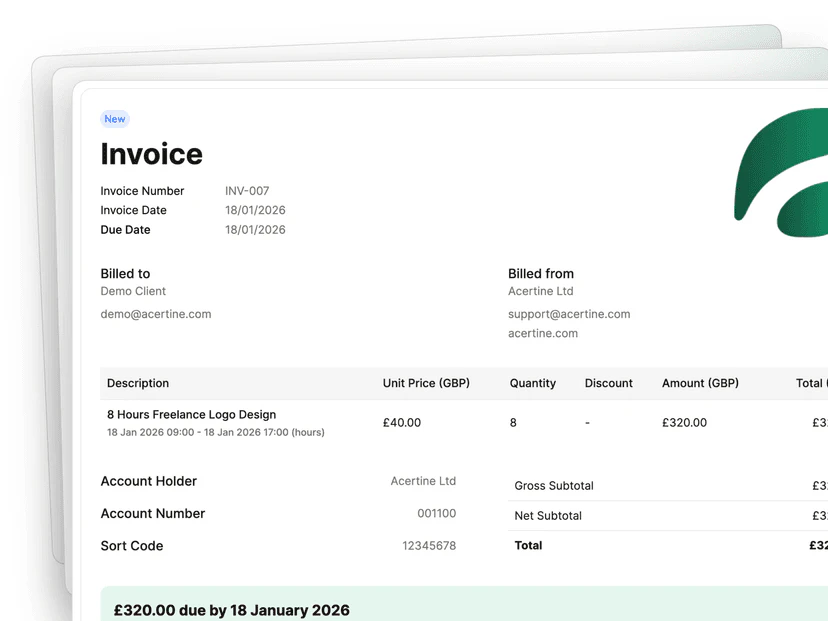828x621 pixels.
Task: Click the Description column header
Action: click(138, 383)
